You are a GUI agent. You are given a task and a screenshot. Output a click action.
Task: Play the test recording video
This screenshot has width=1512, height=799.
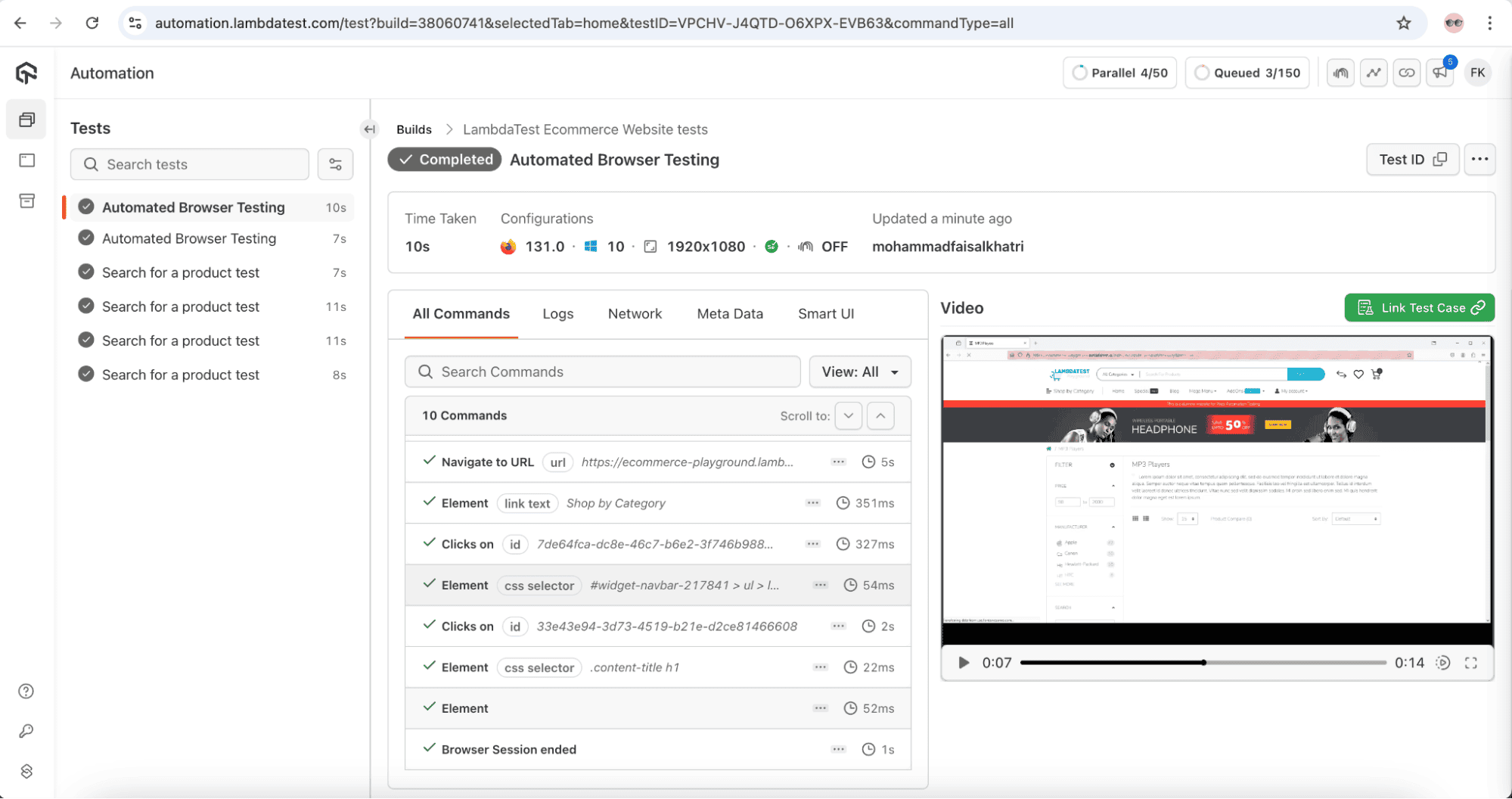coord(963,663)
